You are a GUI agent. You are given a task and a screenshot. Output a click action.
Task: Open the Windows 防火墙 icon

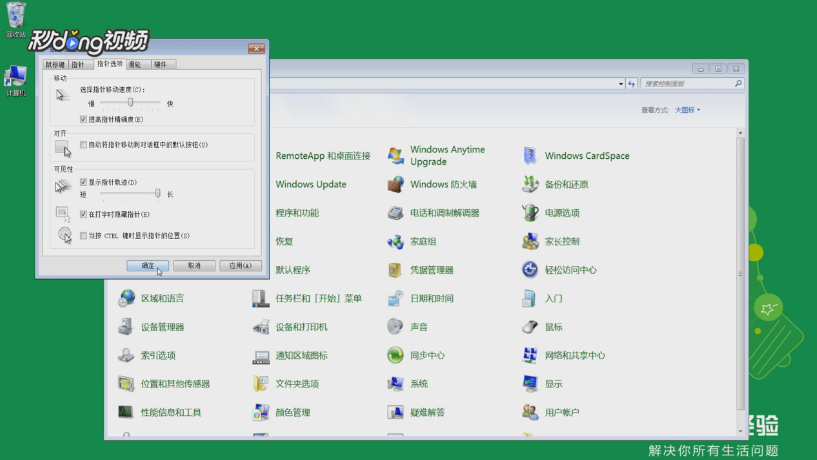395,184
